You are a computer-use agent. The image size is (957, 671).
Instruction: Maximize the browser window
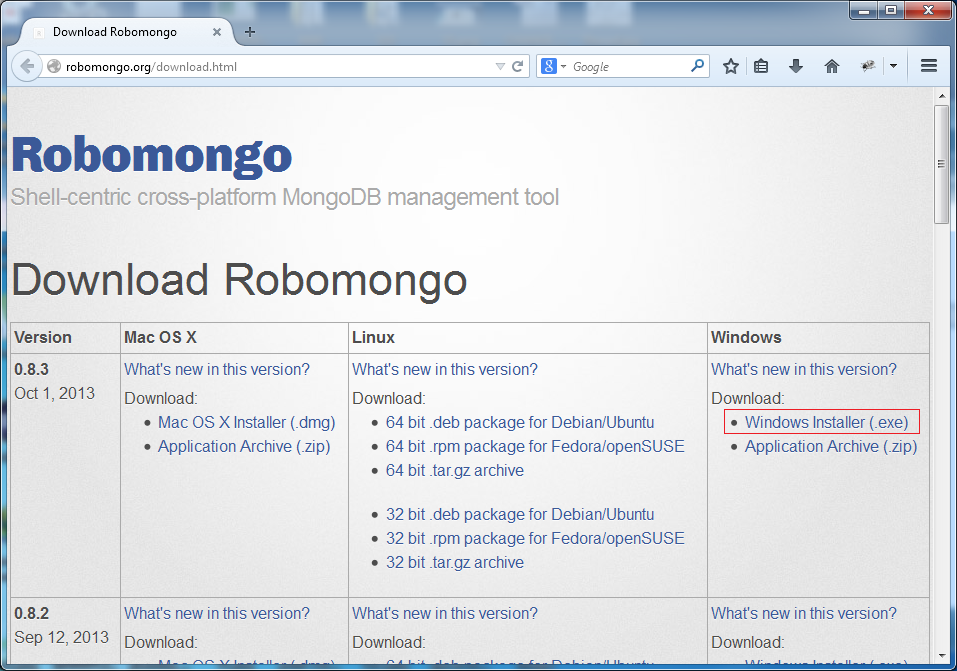(x=891, y=10)
